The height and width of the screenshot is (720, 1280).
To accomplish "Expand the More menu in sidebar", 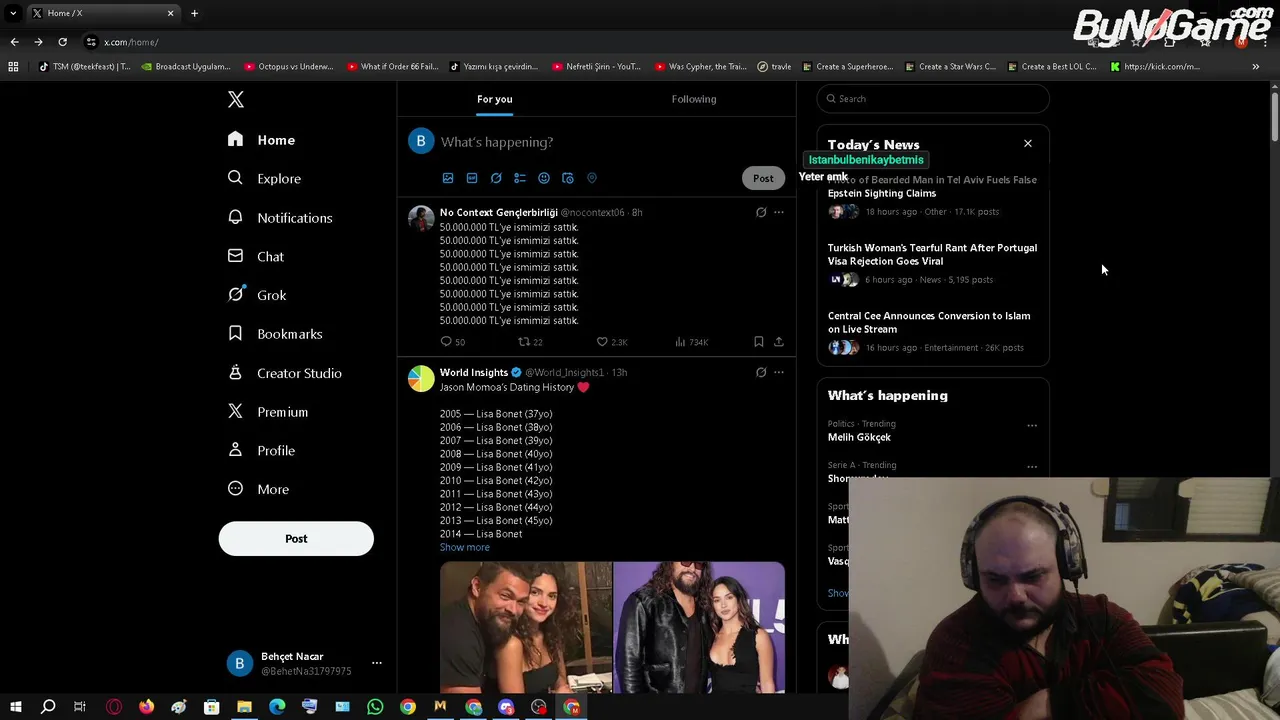I will pos(258,489).
